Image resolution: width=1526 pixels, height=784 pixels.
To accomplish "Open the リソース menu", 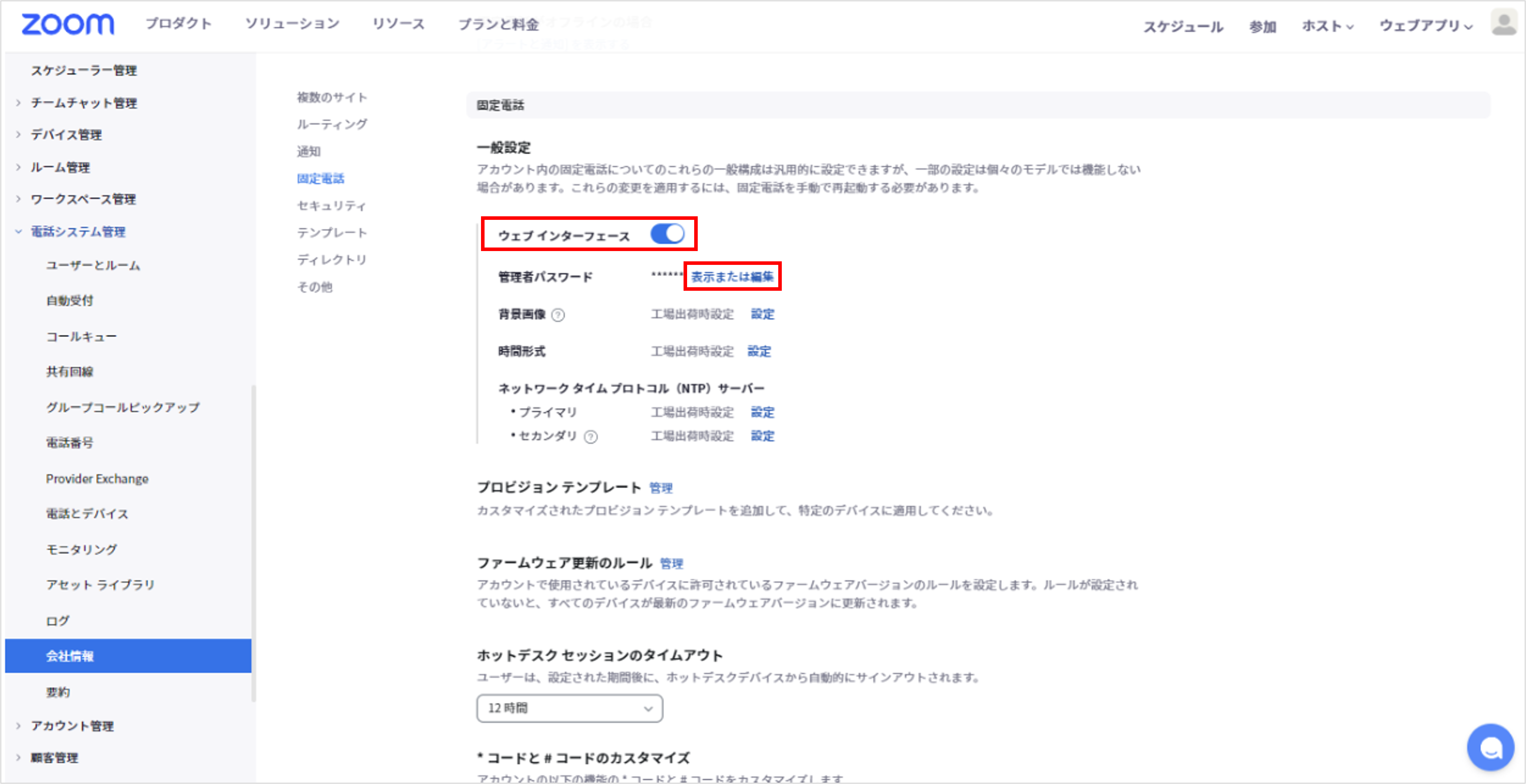I will [399, 24].
